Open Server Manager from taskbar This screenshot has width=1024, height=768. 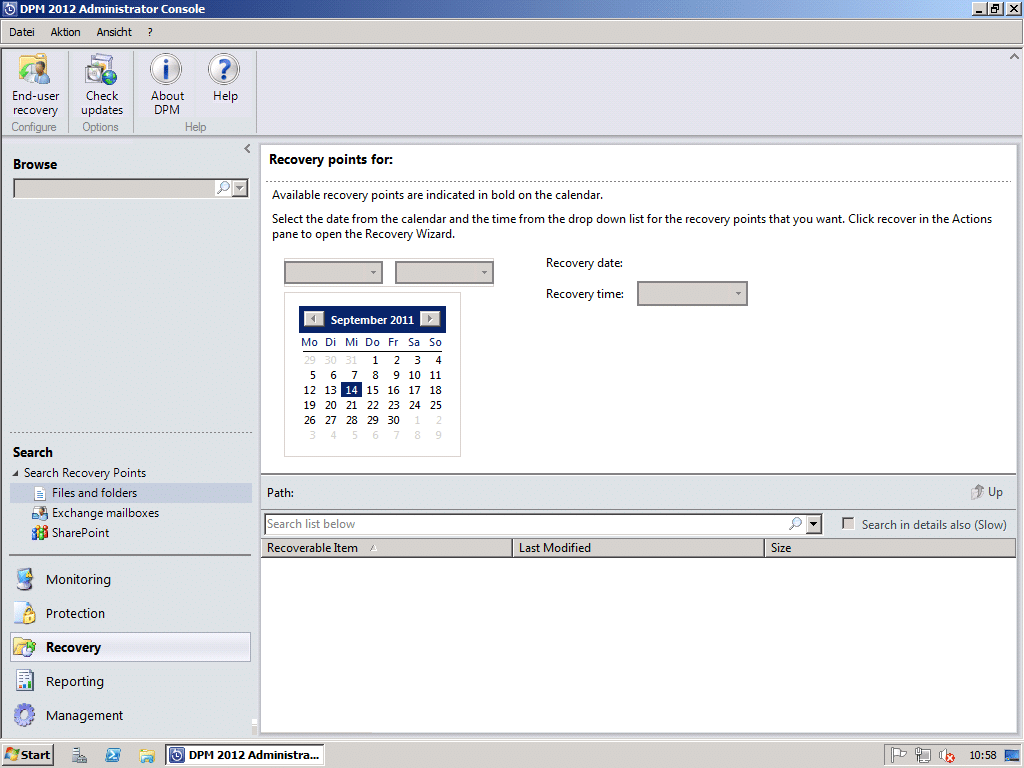coord(80,755)
